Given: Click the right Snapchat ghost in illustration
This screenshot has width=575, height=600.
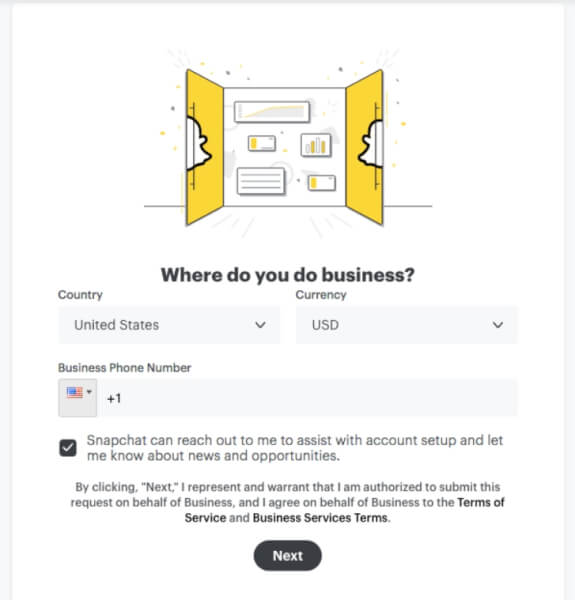Looking at the screenshot, I should (x=370, y=143).
